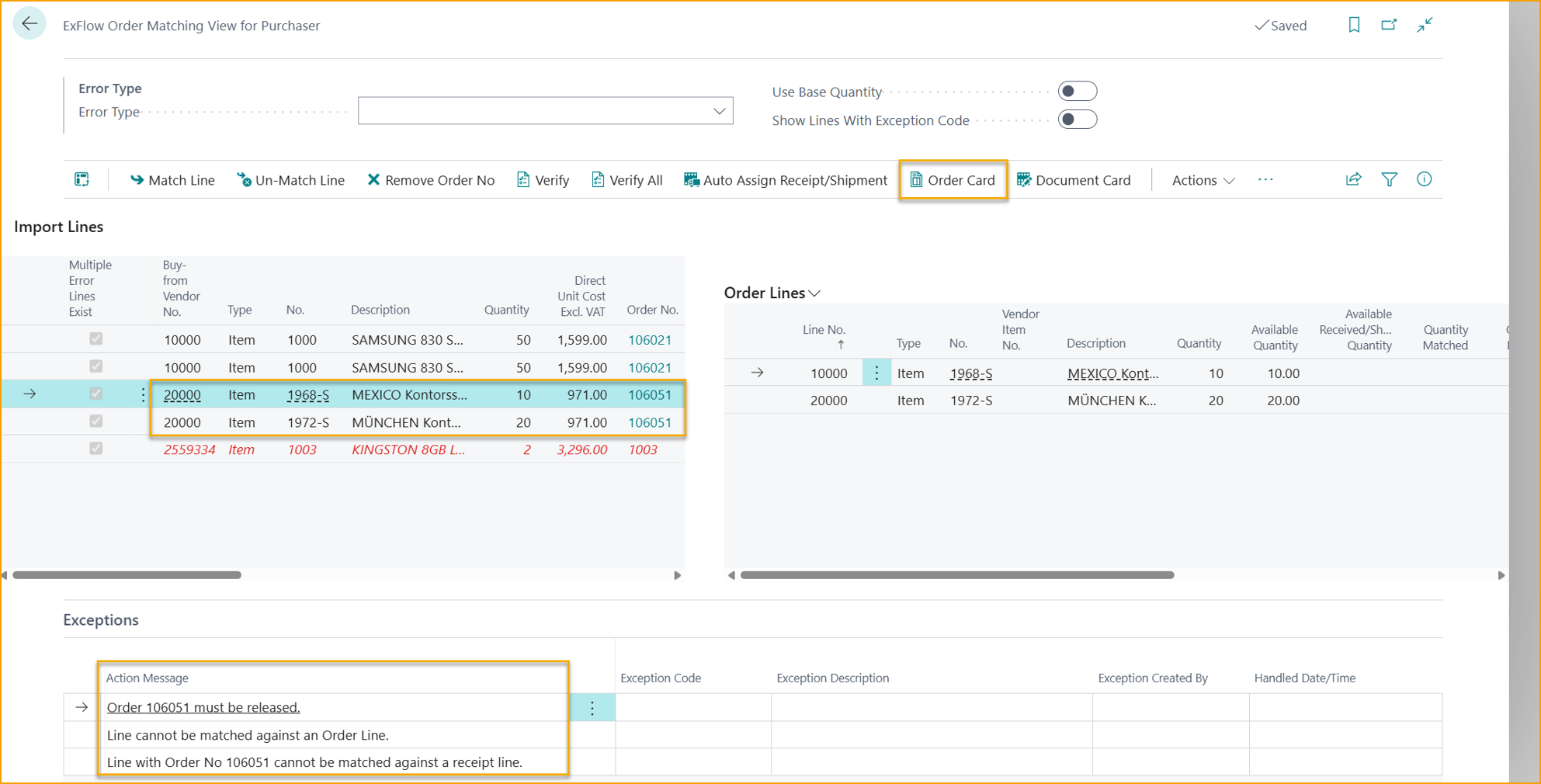Open the Order Card

pyautogui.click(x=953, y=180)
